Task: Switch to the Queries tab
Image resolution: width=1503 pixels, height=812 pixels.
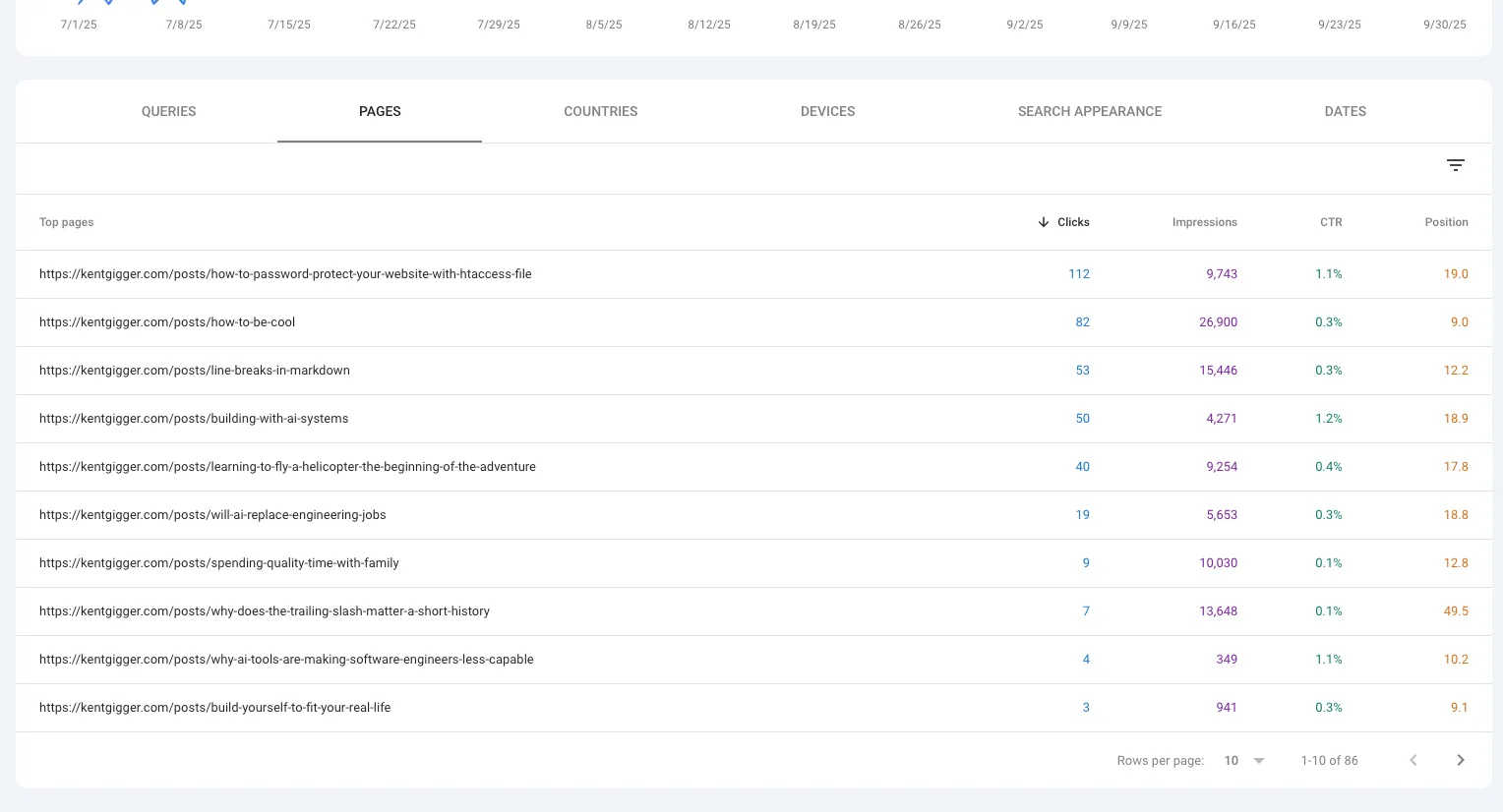Action: 168,111
